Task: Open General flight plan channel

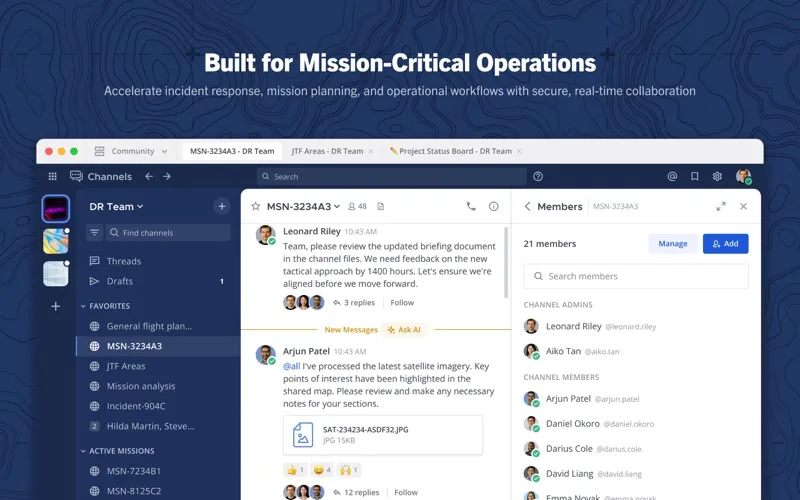Action: coord(158,326)
